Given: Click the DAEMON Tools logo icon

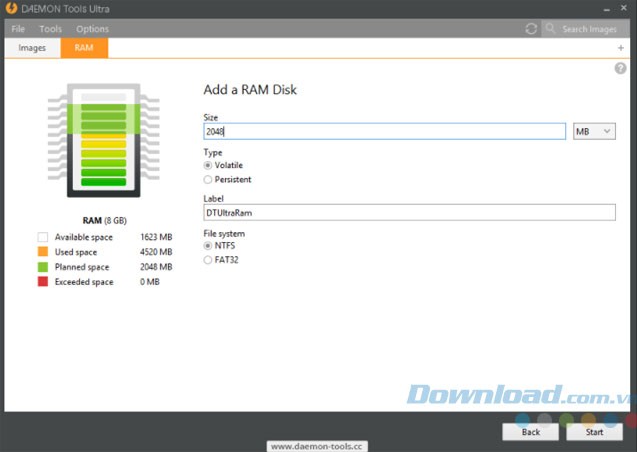Looking at the screenshot, I should click(x=11, y=8).
